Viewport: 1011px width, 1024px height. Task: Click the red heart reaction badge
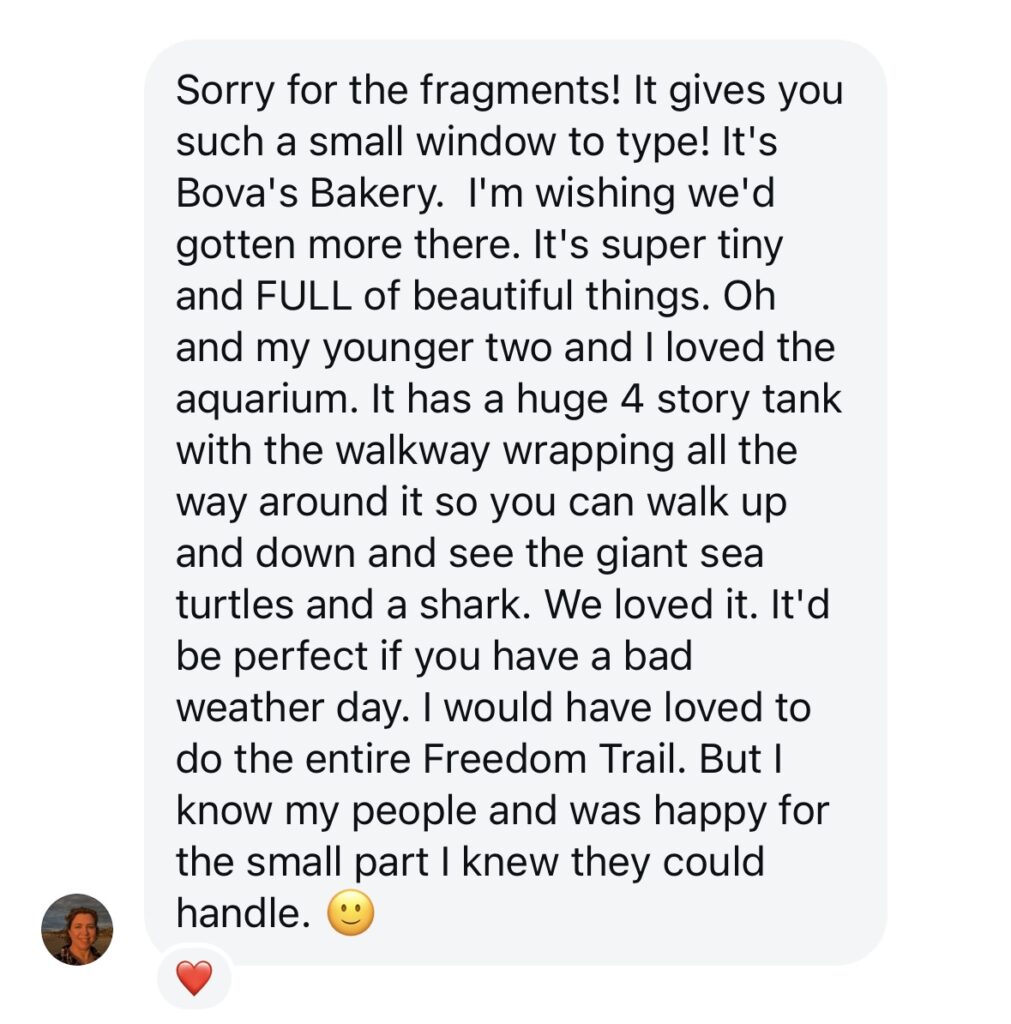[x=194, y=977]
